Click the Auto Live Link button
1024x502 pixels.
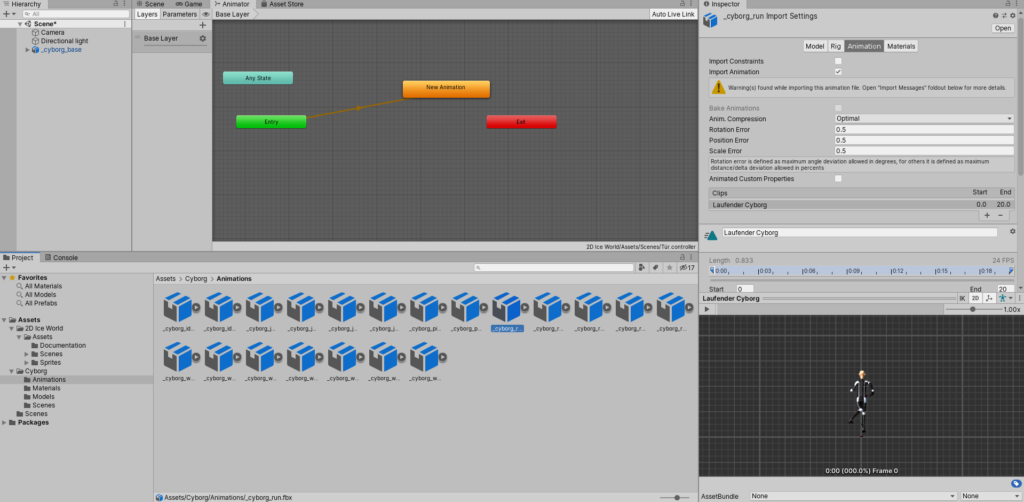pos(672,15)
